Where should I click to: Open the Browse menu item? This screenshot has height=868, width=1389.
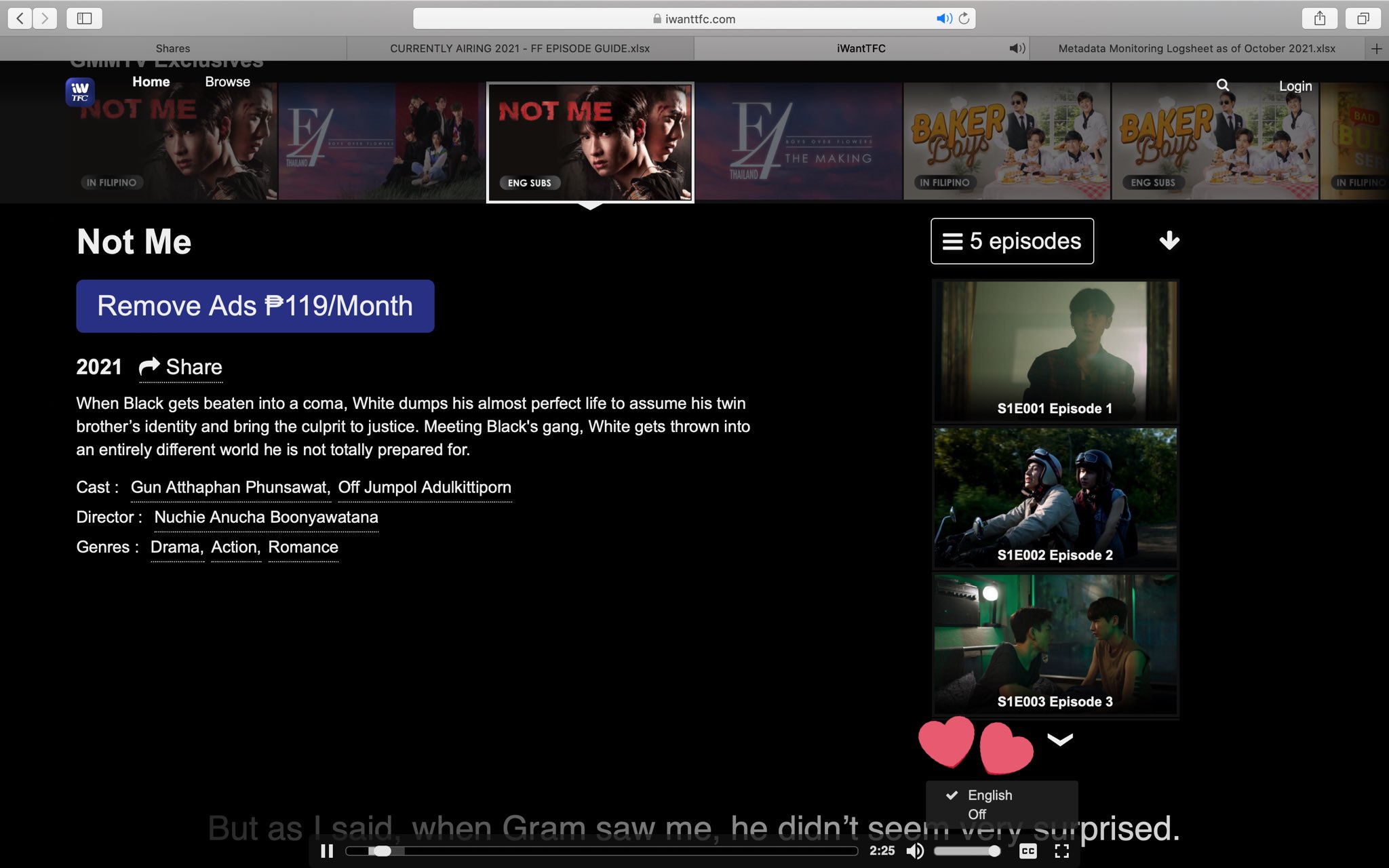[227, 81]
